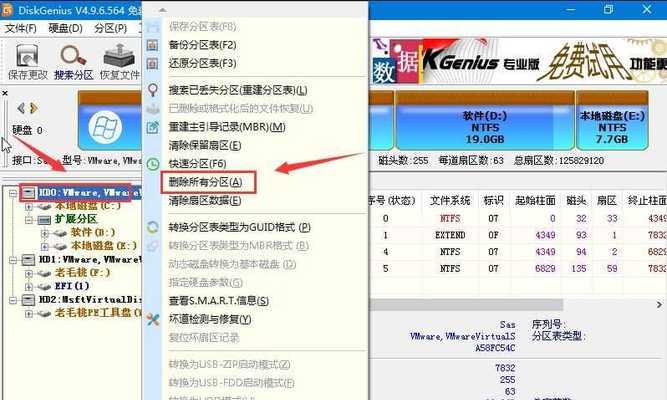Click the Recover Files (恢复文件) toolbar icon
Image resolution: width=667 pixels, height=400 pixels.
[120, 62]
